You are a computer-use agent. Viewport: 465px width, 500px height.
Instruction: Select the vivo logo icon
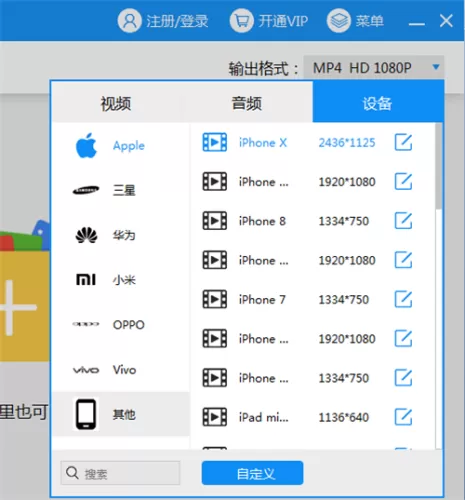point(86,370)
